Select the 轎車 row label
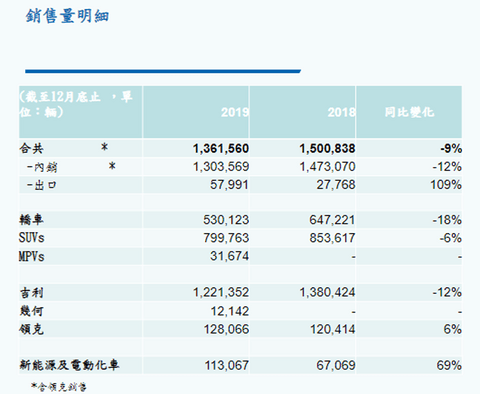The width and height of the screenshot is (480, 394). [x=31, y=220]
